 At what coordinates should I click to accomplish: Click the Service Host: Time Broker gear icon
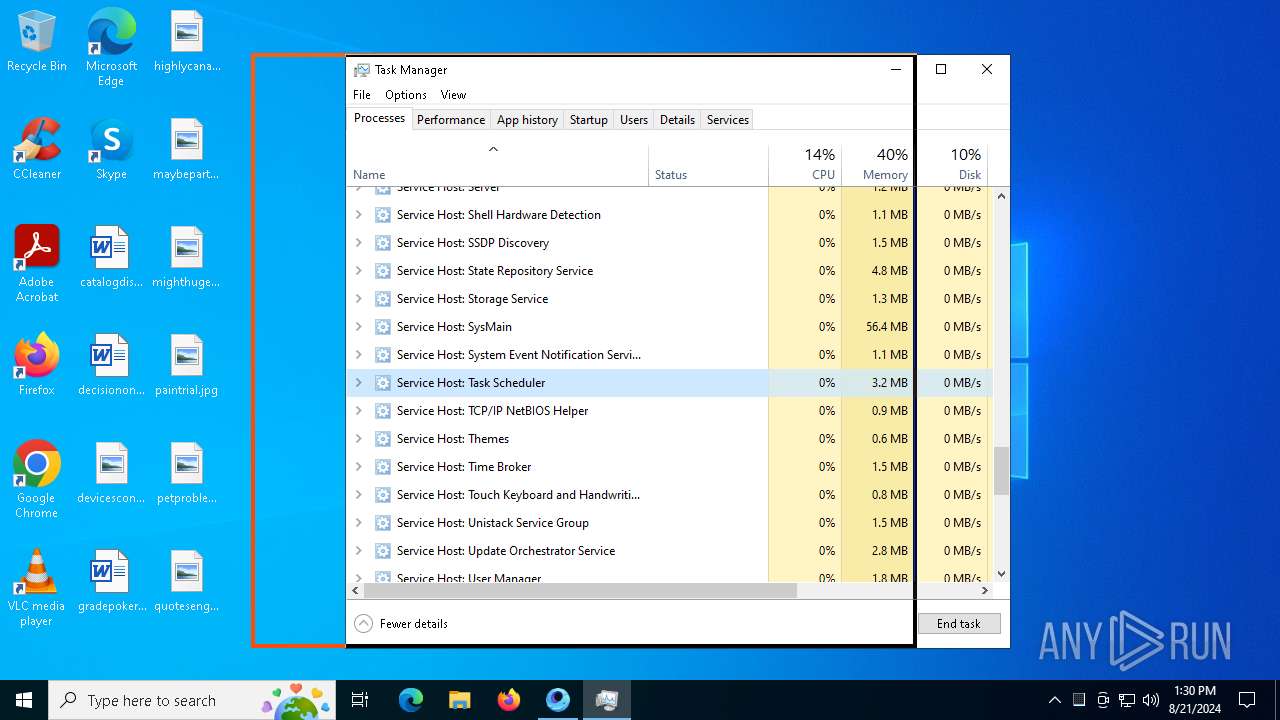382,467
